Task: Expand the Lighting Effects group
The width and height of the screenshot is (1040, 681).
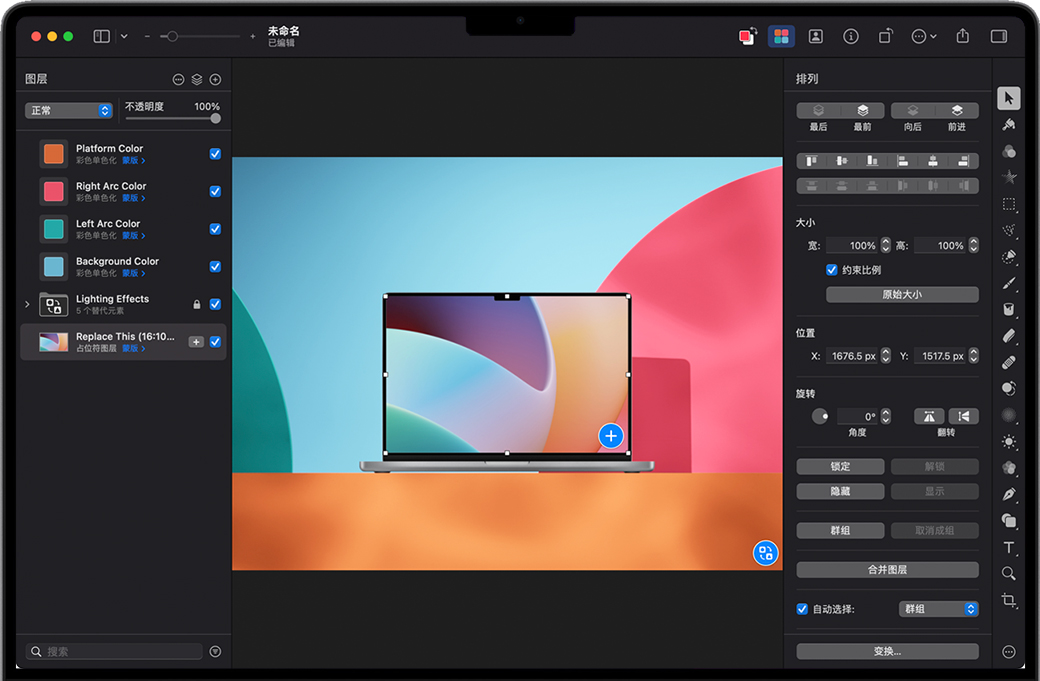Action: click(27, 304)
